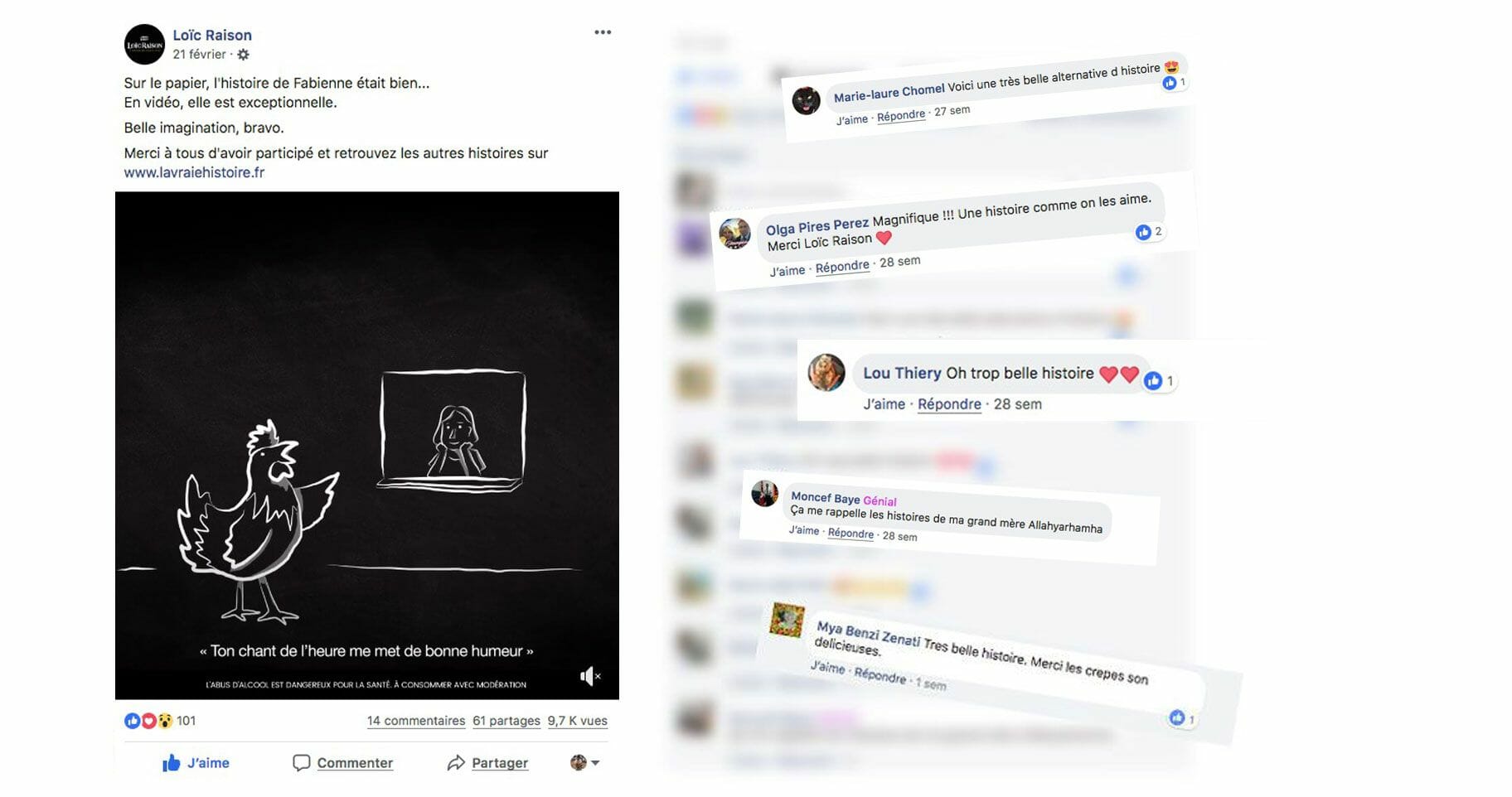Open the 14 commentaires link
The image size is (1512, 797).
click(416, 721)
